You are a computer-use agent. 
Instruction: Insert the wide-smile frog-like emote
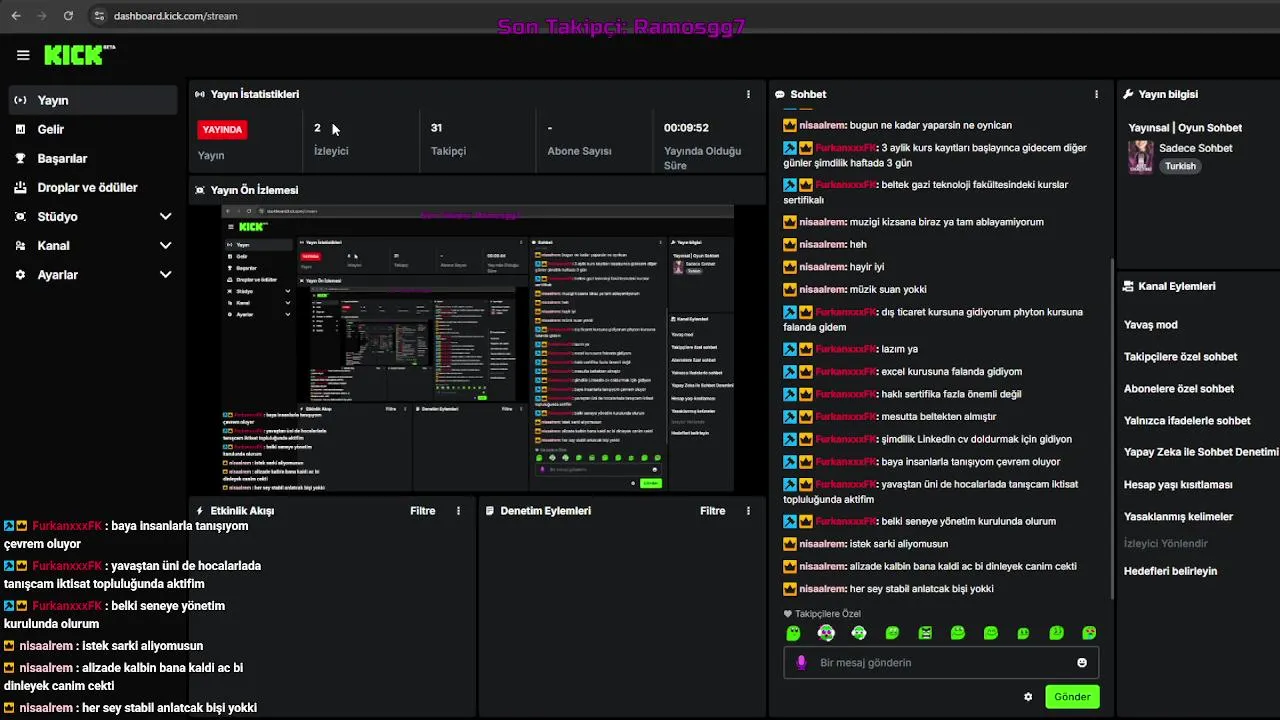point(958,633)
